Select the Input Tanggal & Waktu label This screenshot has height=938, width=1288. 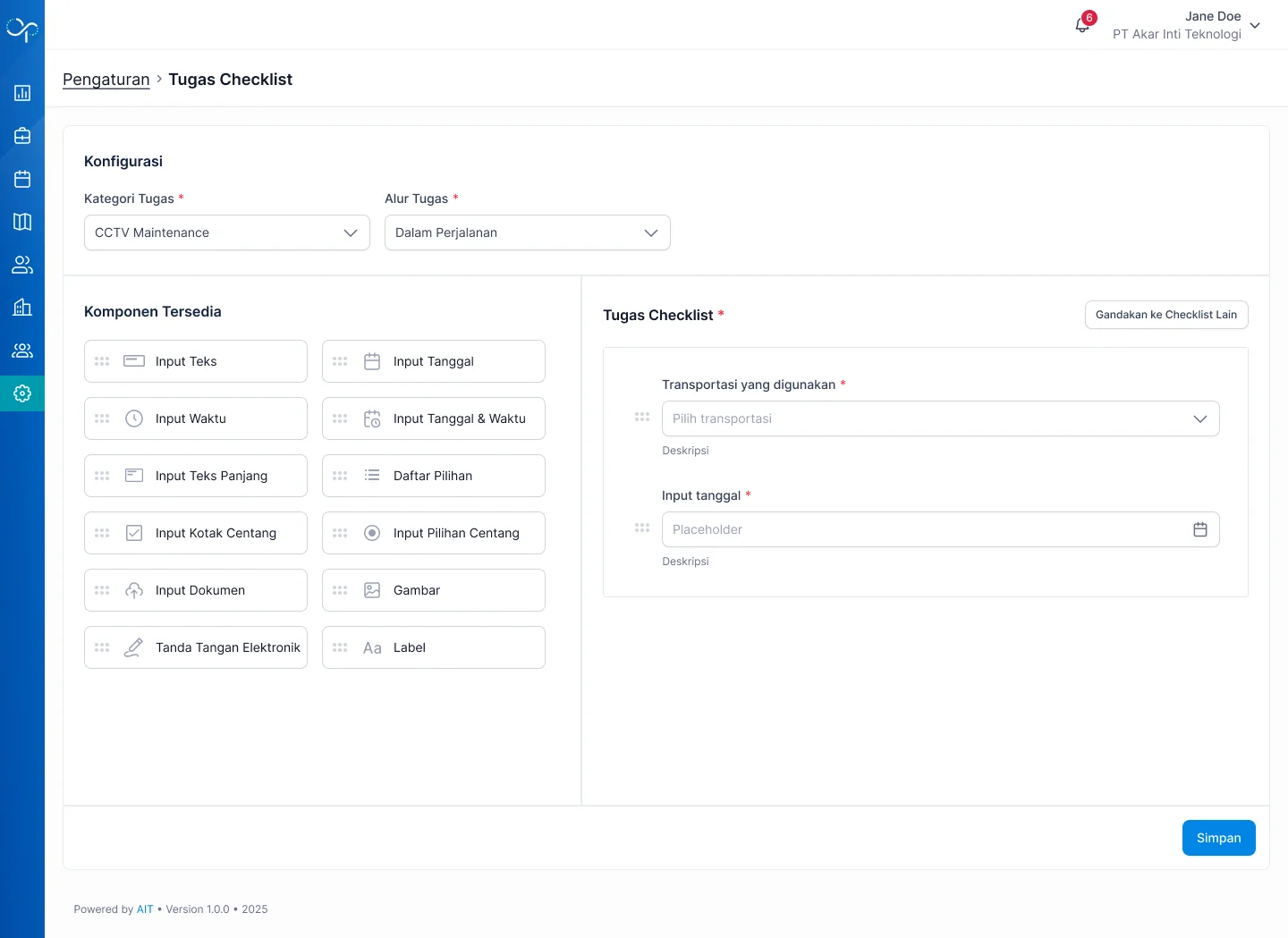pyautogui.click(x=460, y=418)
